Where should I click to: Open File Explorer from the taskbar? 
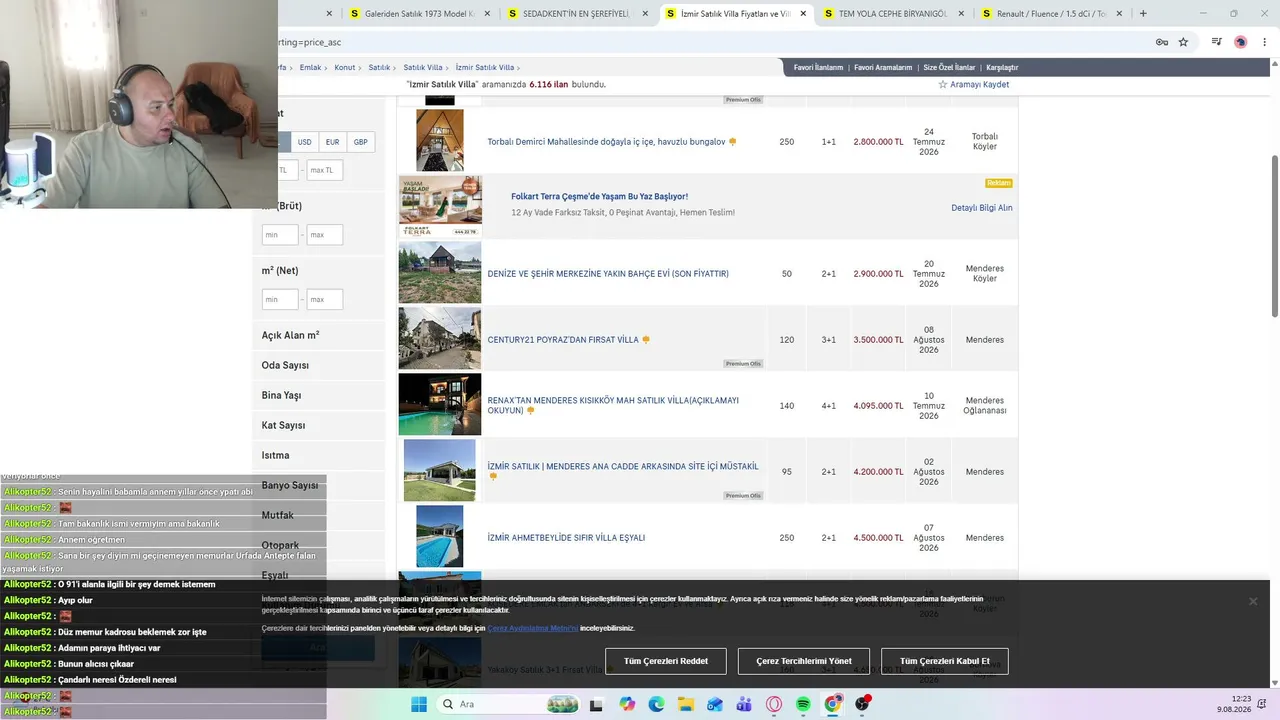(686, 704)
